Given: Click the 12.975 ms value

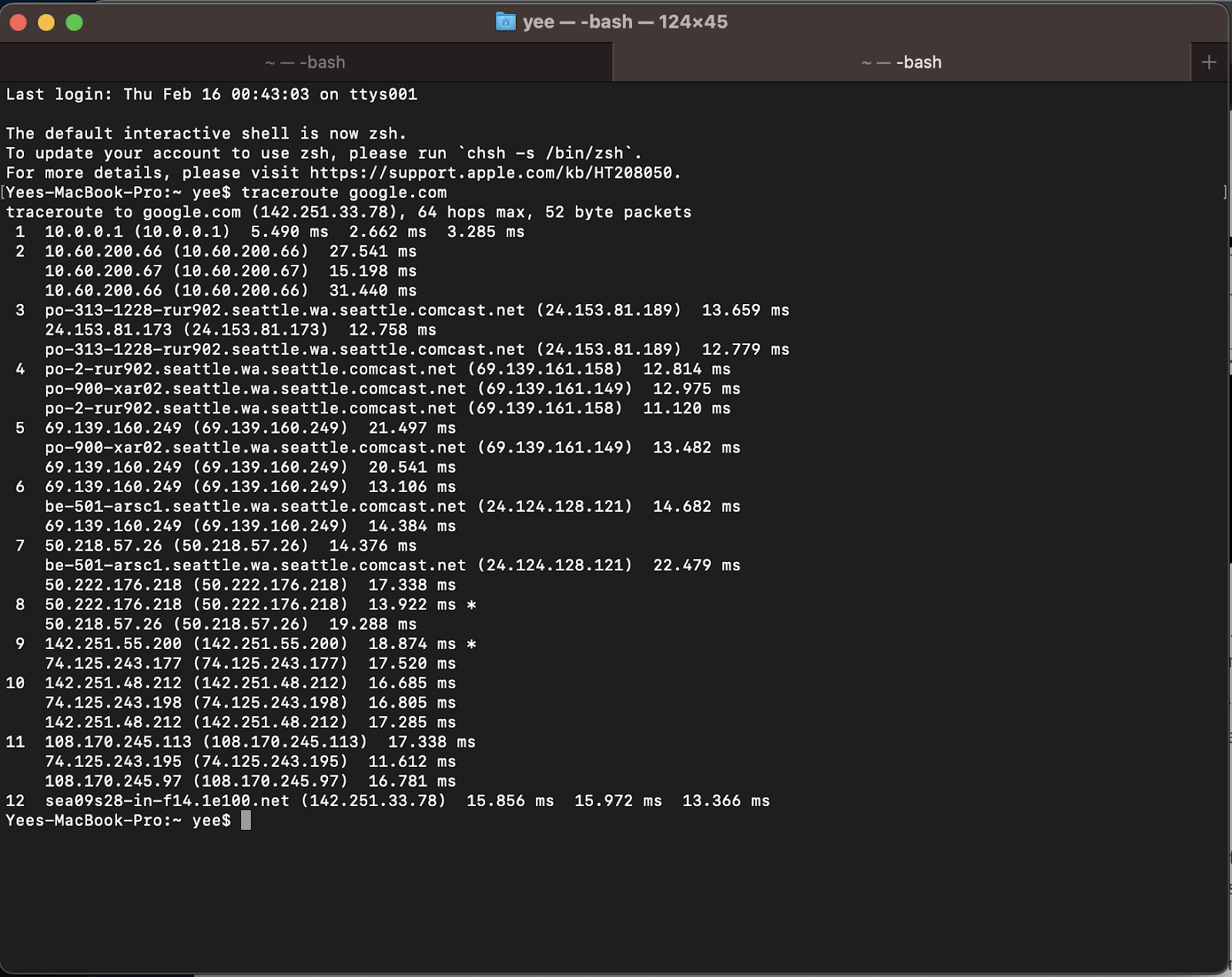Looking at the screenshot, I should click(697, 389).
